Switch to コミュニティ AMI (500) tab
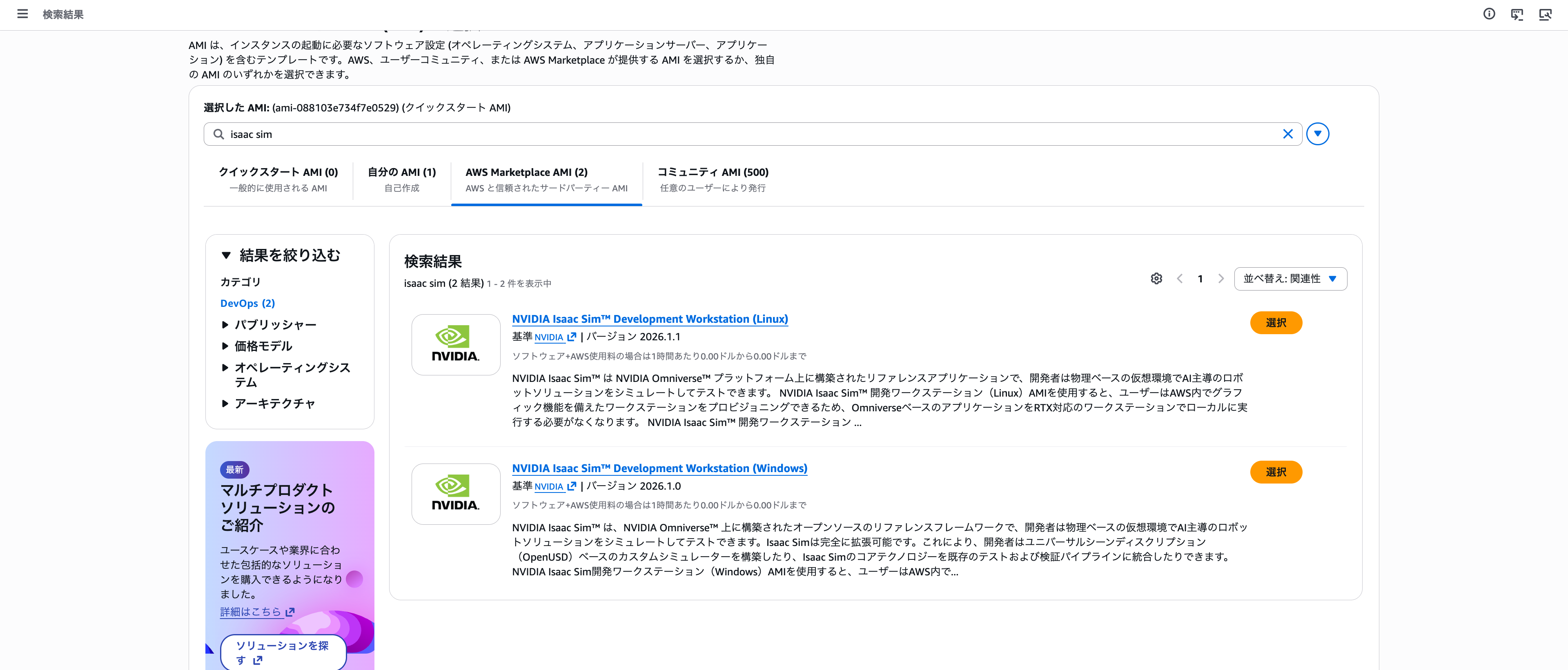The width and height of the screenshot is (1568, 670). tap(712, 180)
